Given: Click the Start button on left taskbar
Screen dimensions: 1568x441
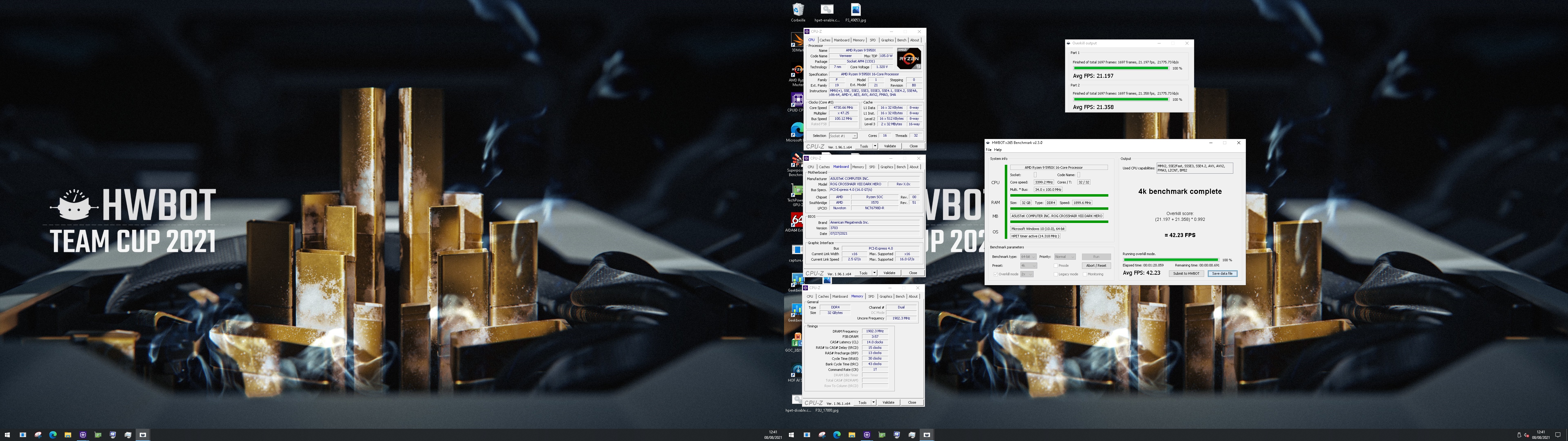Looking at the screenshot, I should point(7,435).
